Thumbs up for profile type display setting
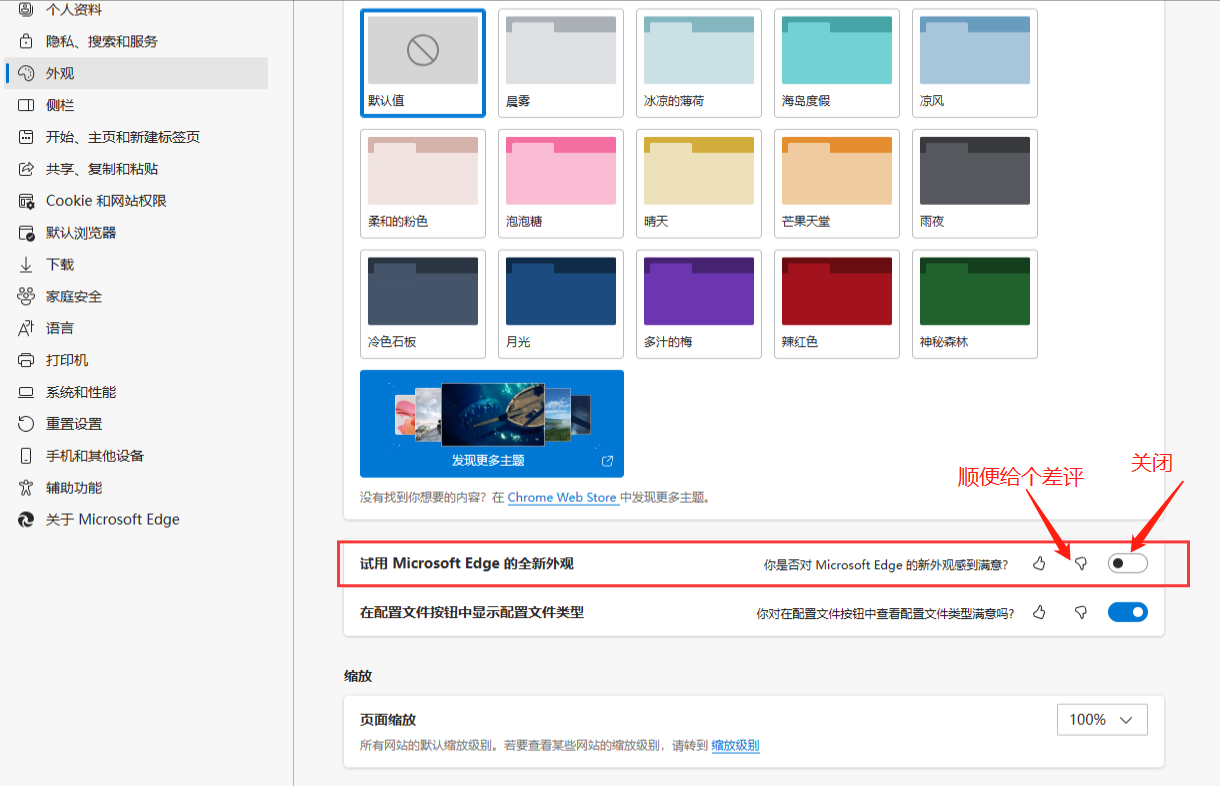The width and height of the screenshot is (1220, 786). click(1039, 612)
